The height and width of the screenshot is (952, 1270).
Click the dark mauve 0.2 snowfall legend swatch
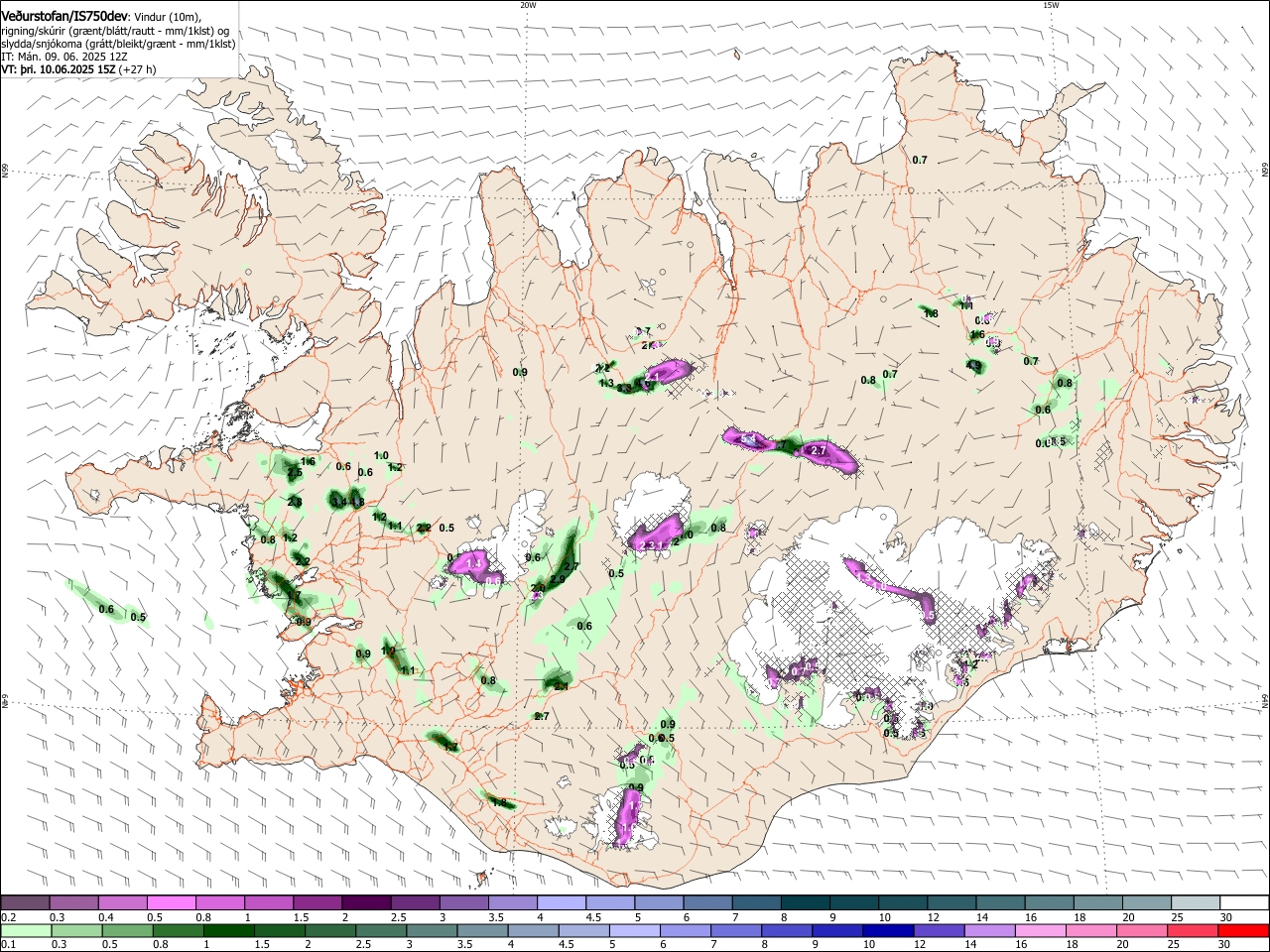click(25, 902)
